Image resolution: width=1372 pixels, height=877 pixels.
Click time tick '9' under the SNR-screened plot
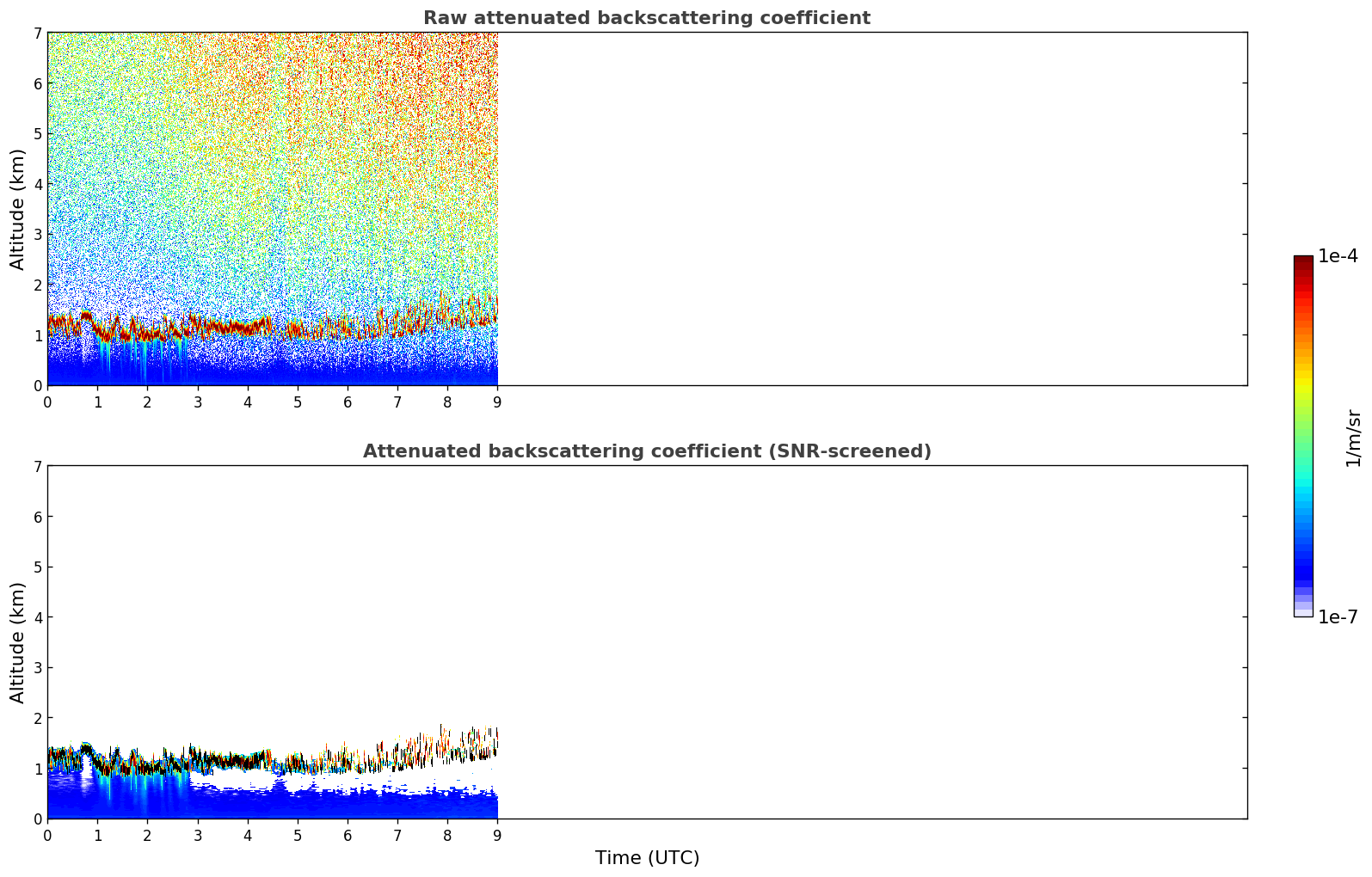[497, 836]
